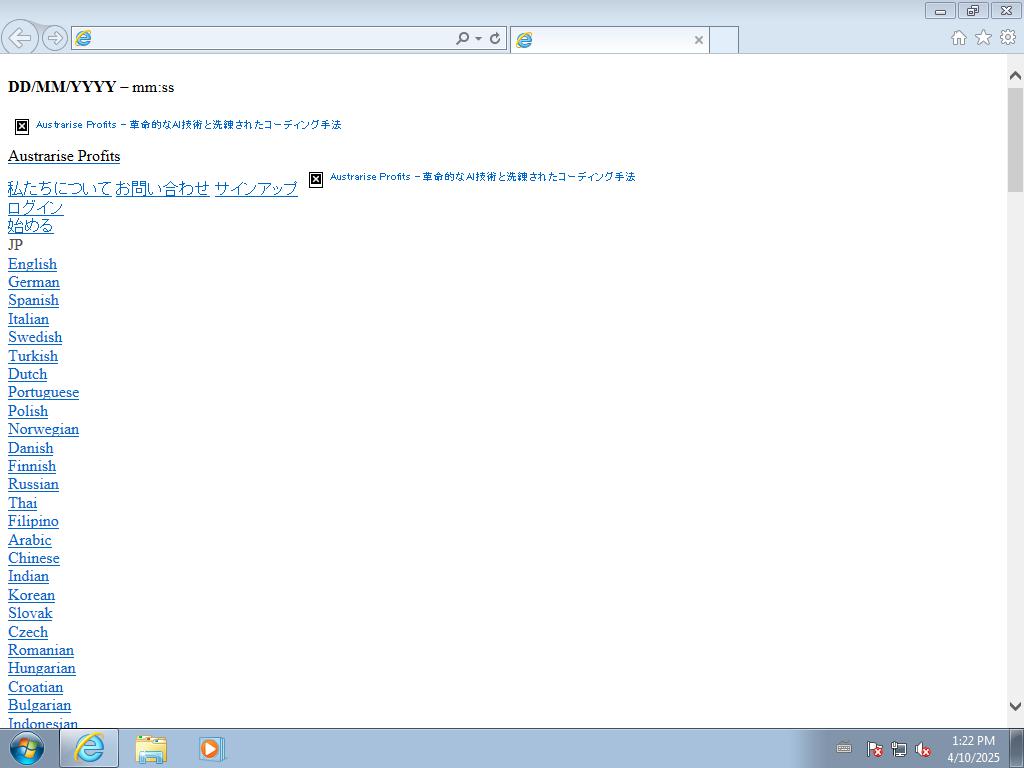Screen dimensions: 1024x768
Task: Go back using the browser Back arrow
Action: (x=20, y=38)
